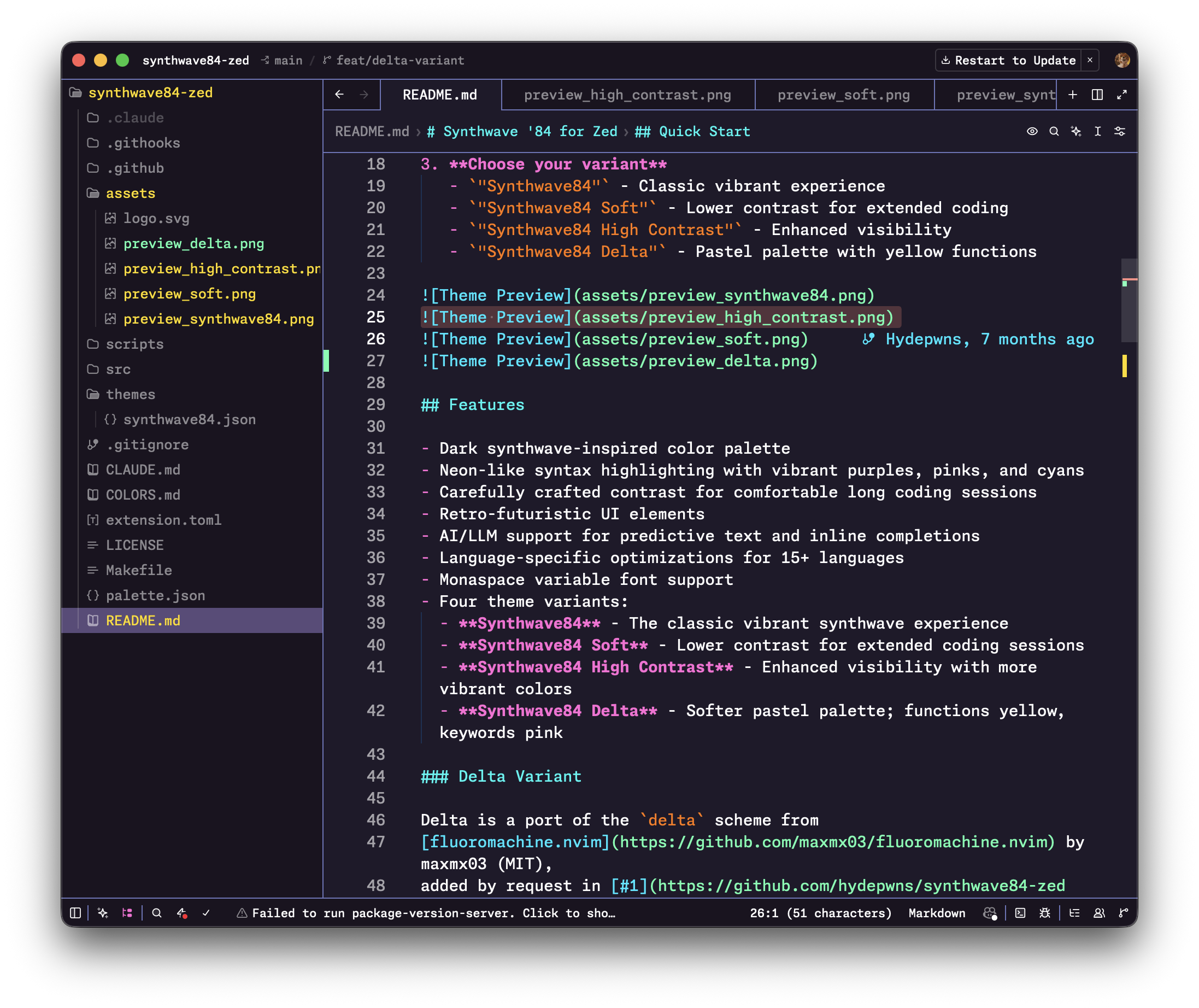Click the package-version-server failure message

click(426, 913)
